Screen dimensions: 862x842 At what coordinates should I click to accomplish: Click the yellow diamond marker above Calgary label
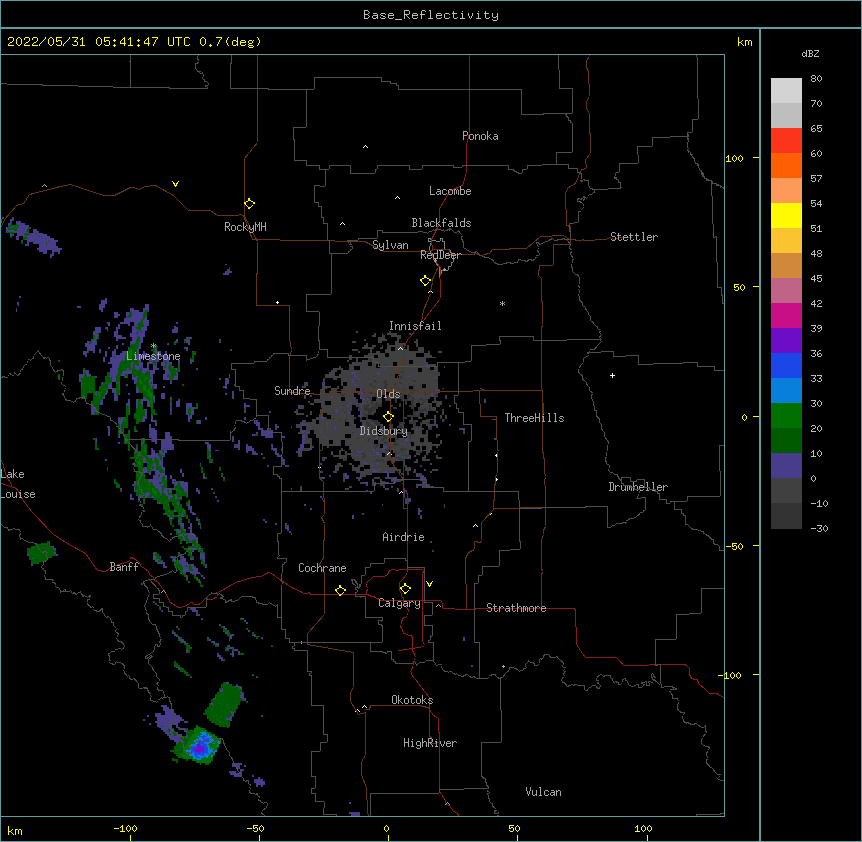click(405, 589)
